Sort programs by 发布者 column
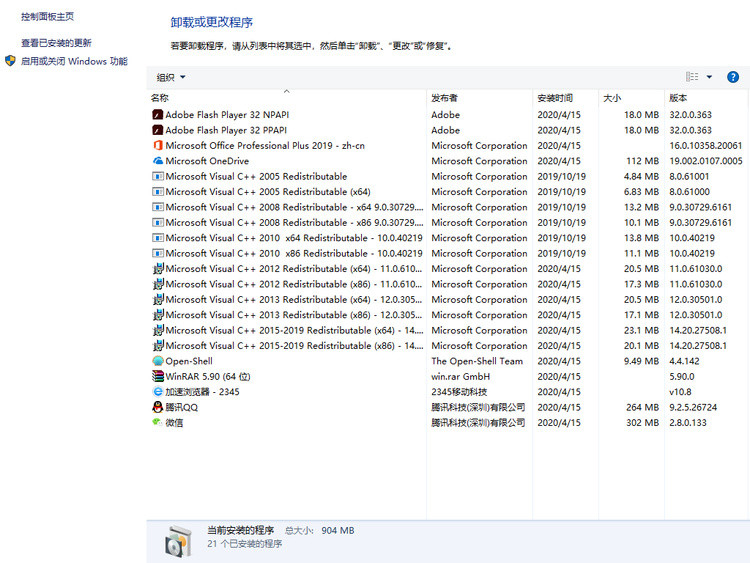Image resolution: width=750 pixels, height=563 pixels. (x=445, y=98)
